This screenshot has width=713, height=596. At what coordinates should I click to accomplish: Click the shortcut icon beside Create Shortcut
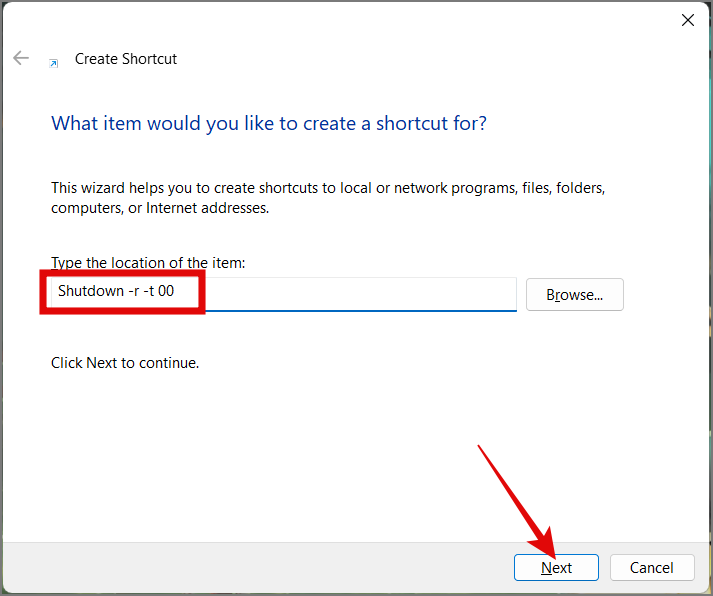[x=53, y=61]
